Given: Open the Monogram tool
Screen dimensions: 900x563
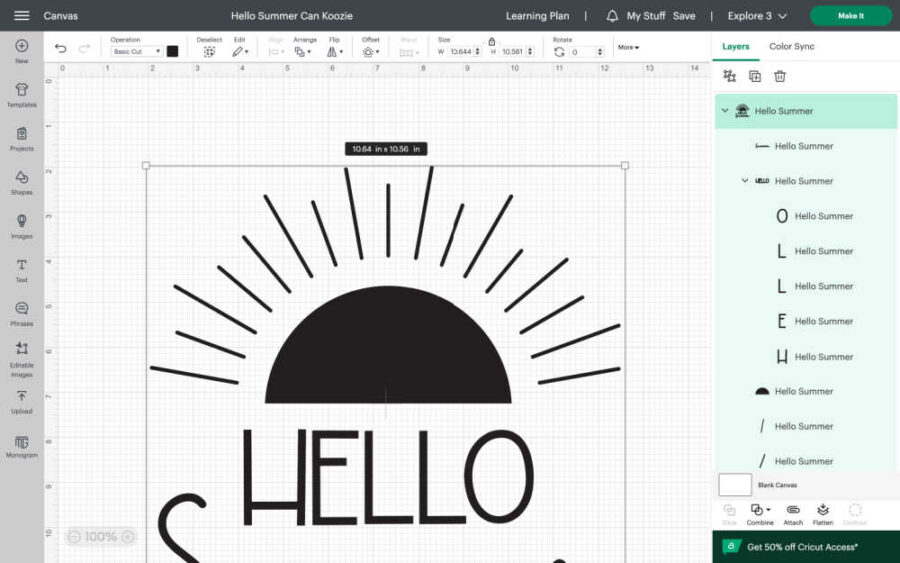Looking at the screenshot, I should [x=21, y=445].
